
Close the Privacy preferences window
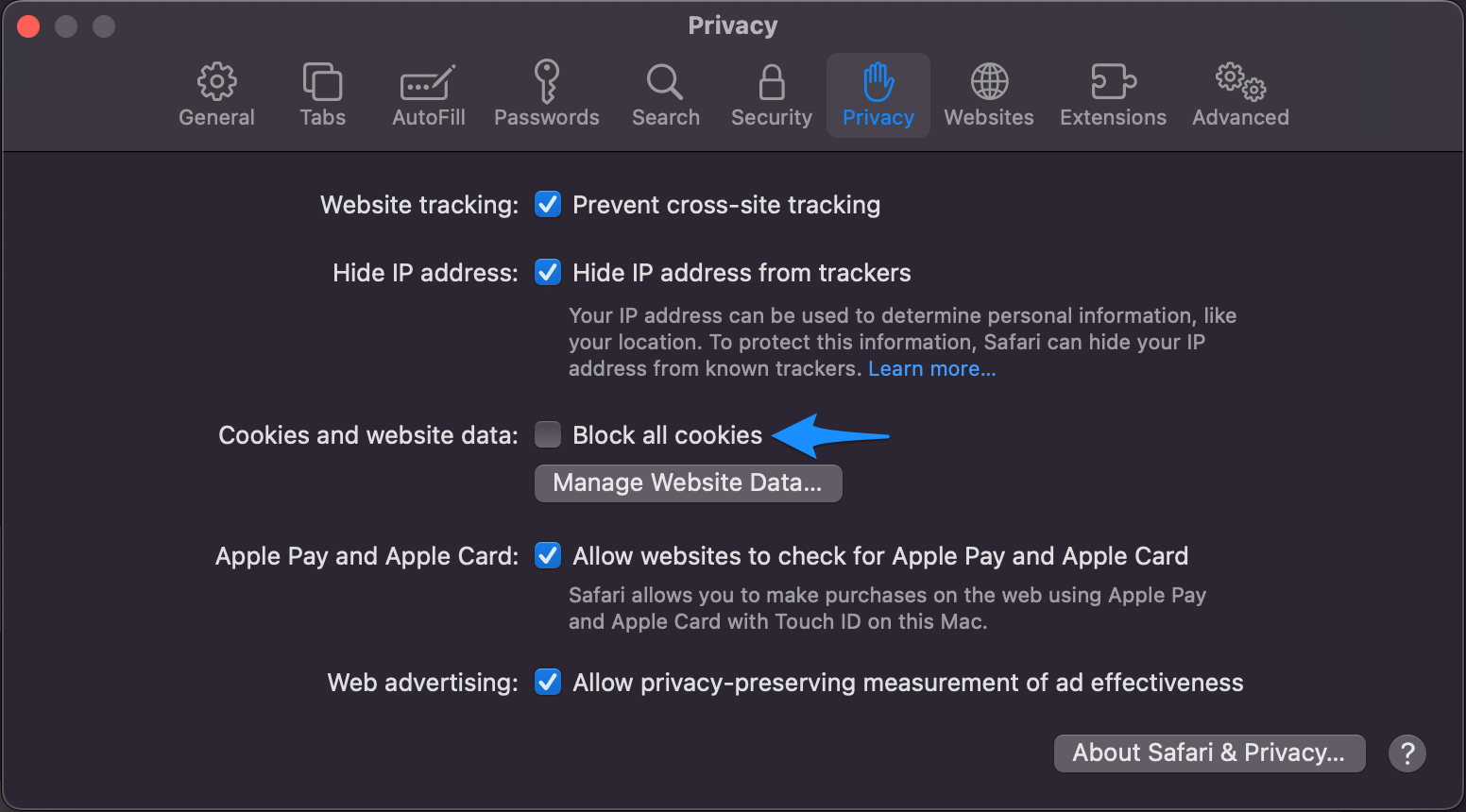point(27,25)
